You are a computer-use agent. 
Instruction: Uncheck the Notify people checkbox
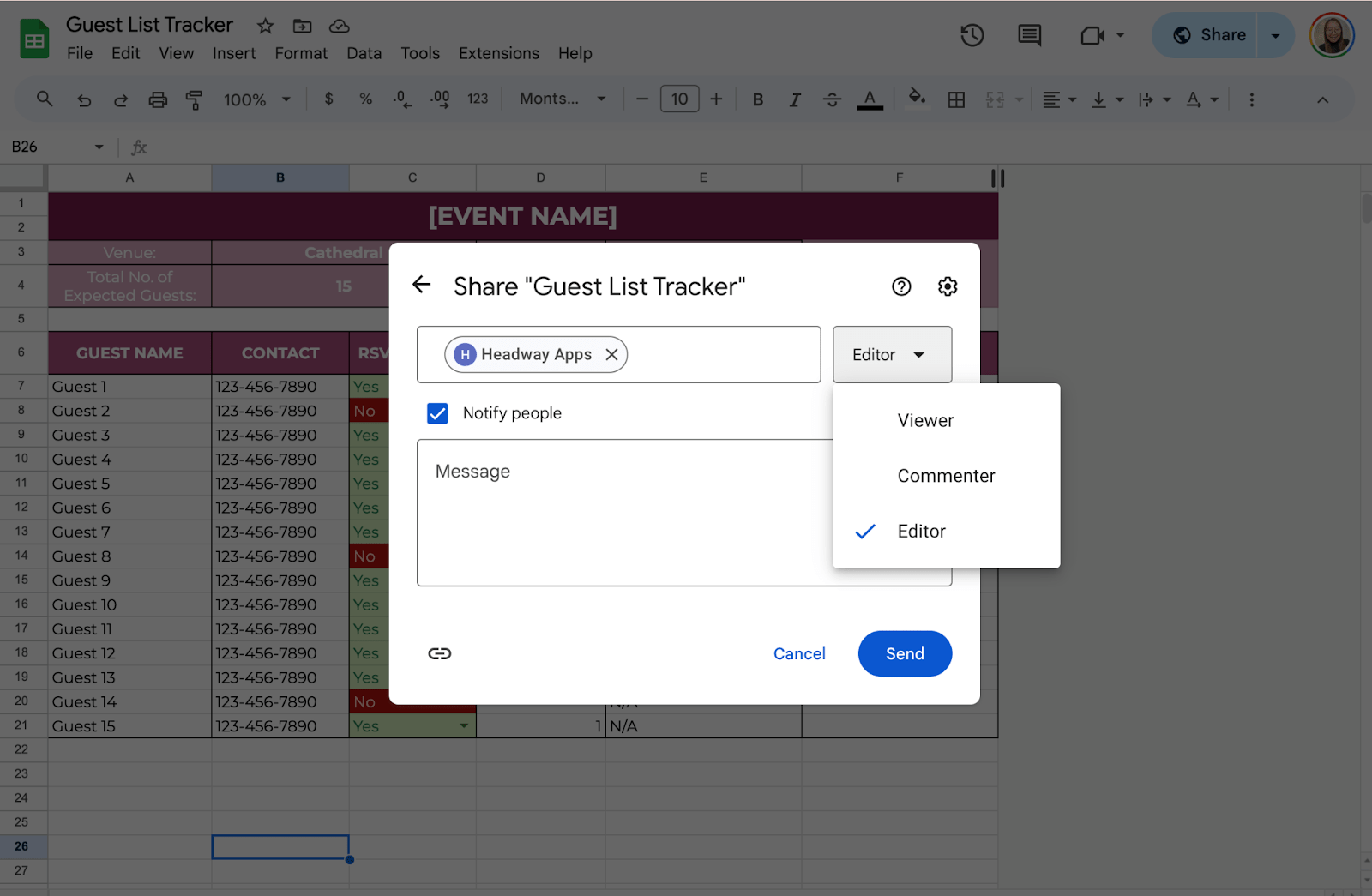click(x=437, y=413)
